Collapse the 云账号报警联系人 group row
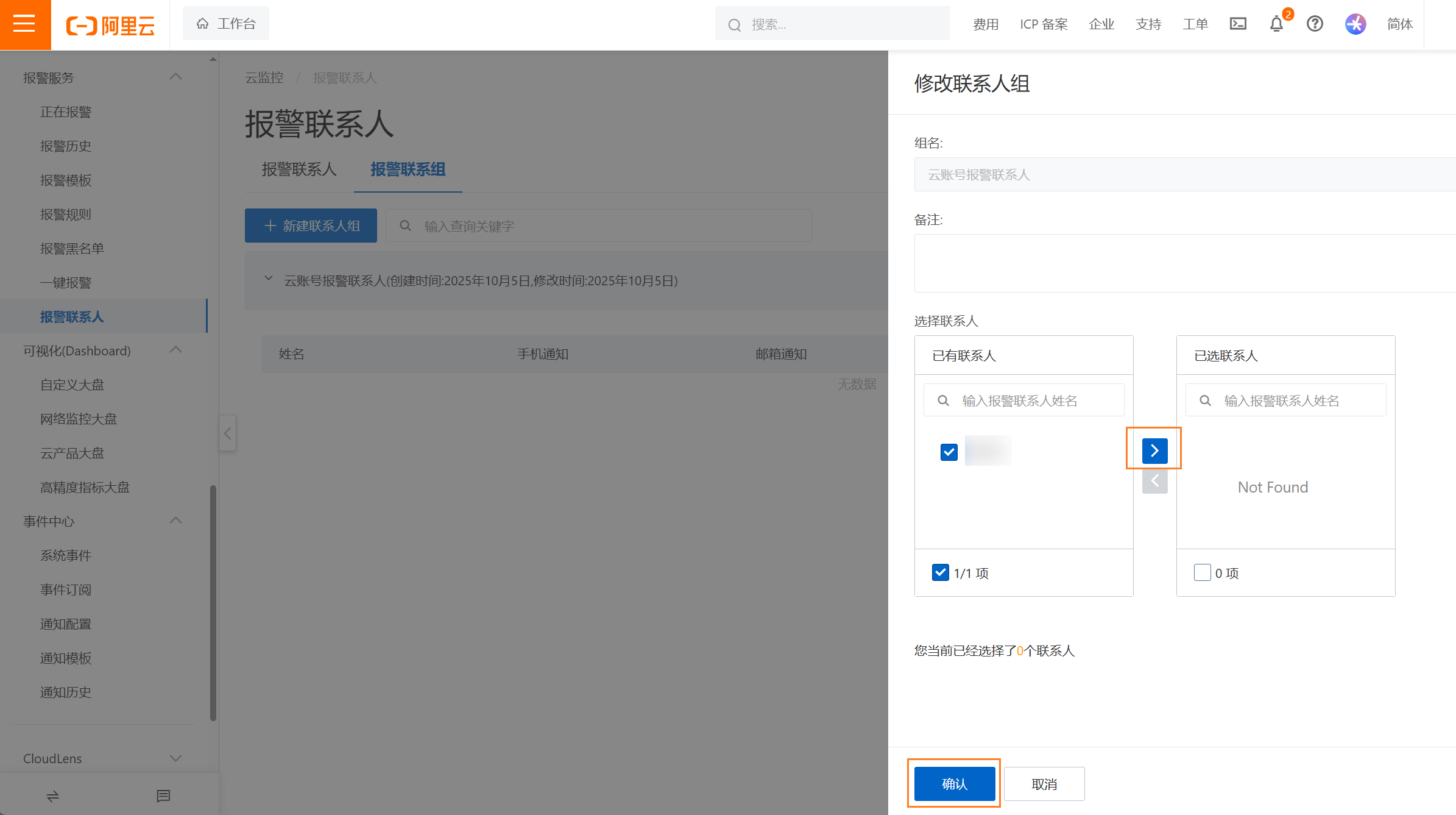This screenshot has width=1456, height=815. click(x=268, y=280)
